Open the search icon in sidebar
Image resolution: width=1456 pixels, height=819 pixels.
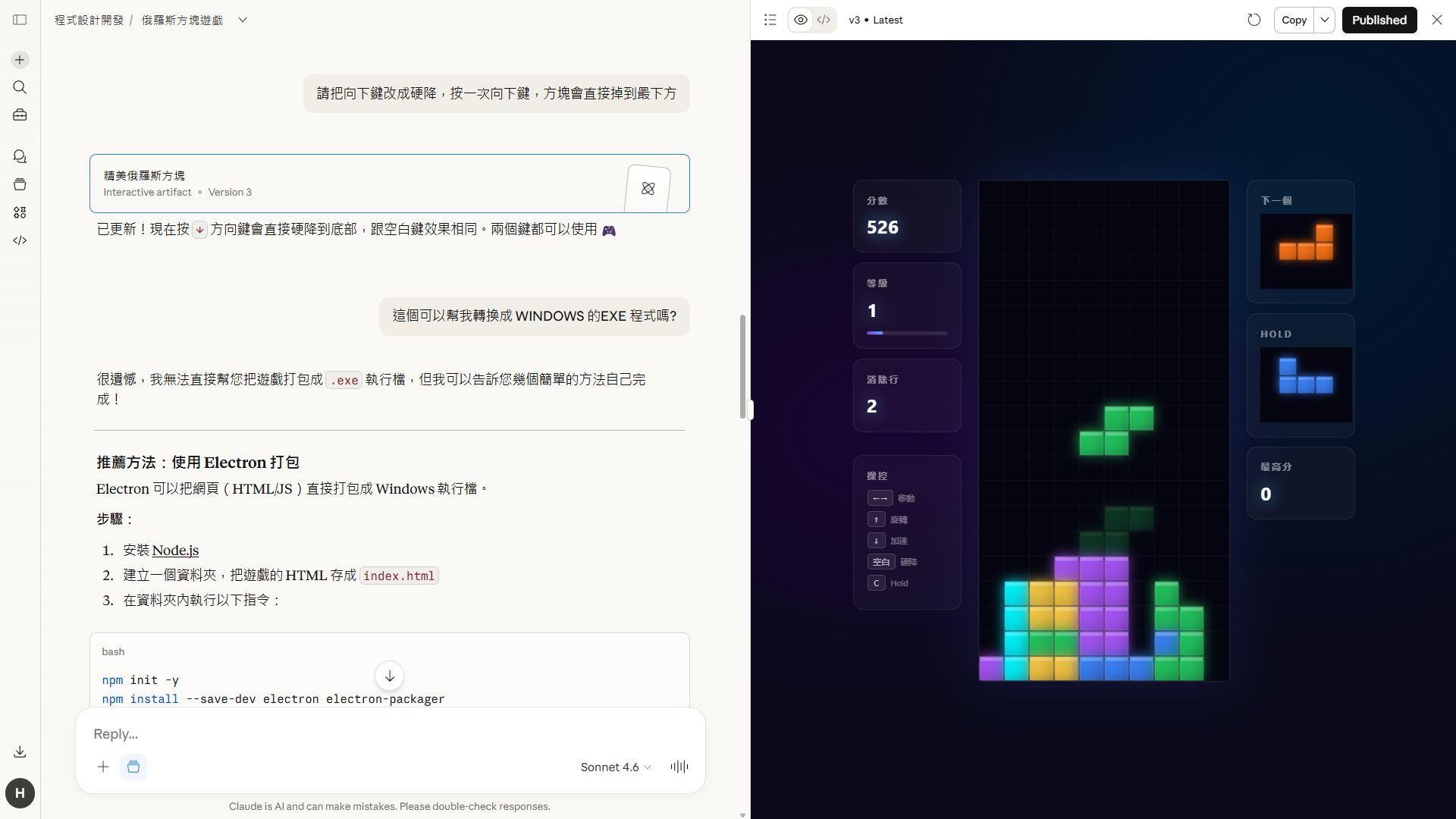[20, 87]
